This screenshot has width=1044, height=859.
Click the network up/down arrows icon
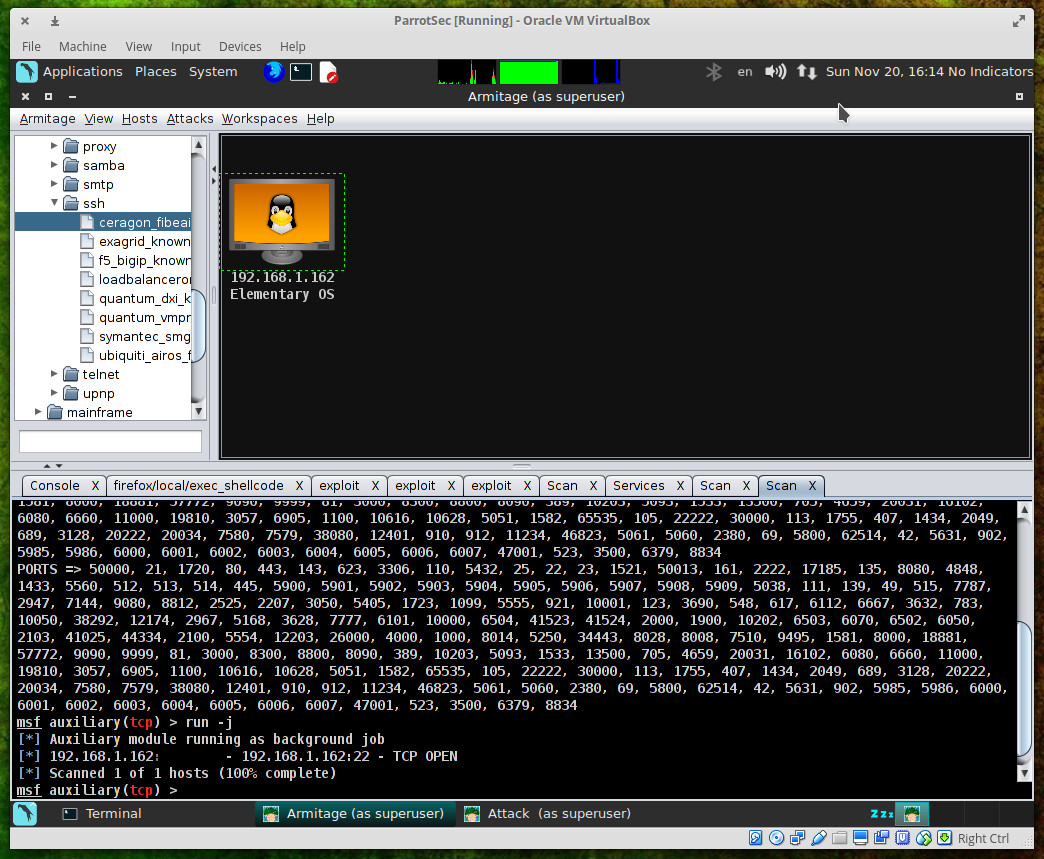(806, 72)
